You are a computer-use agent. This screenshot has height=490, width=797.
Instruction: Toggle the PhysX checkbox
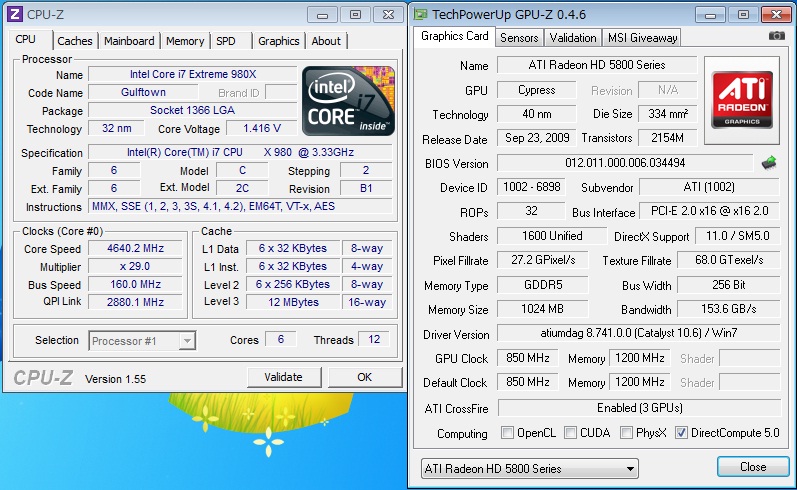click(x=626, y=433)
